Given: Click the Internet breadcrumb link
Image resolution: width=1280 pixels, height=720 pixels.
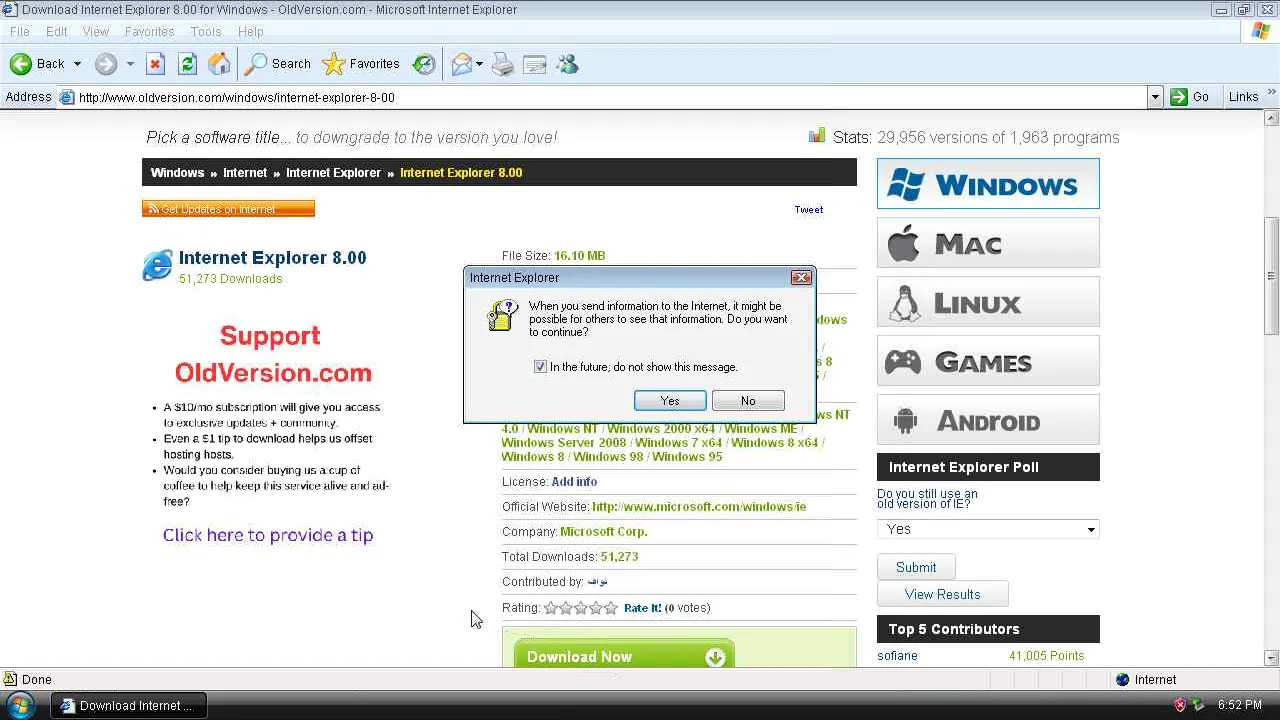Looking at the screenshot, I should tap(245, 173).
